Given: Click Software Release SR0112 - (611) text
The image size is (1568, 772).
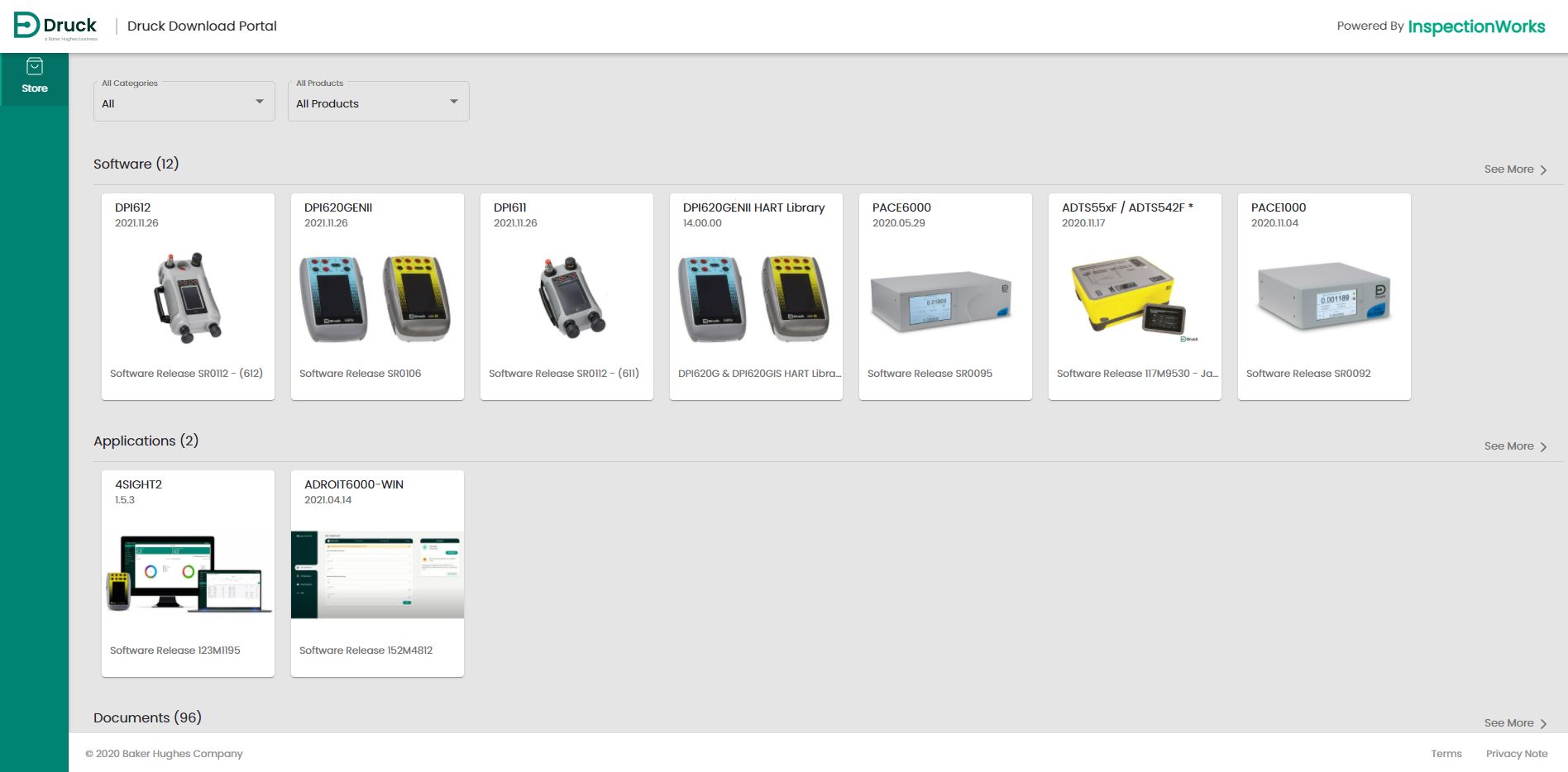Looking at the screenshot, I should 564,374.
